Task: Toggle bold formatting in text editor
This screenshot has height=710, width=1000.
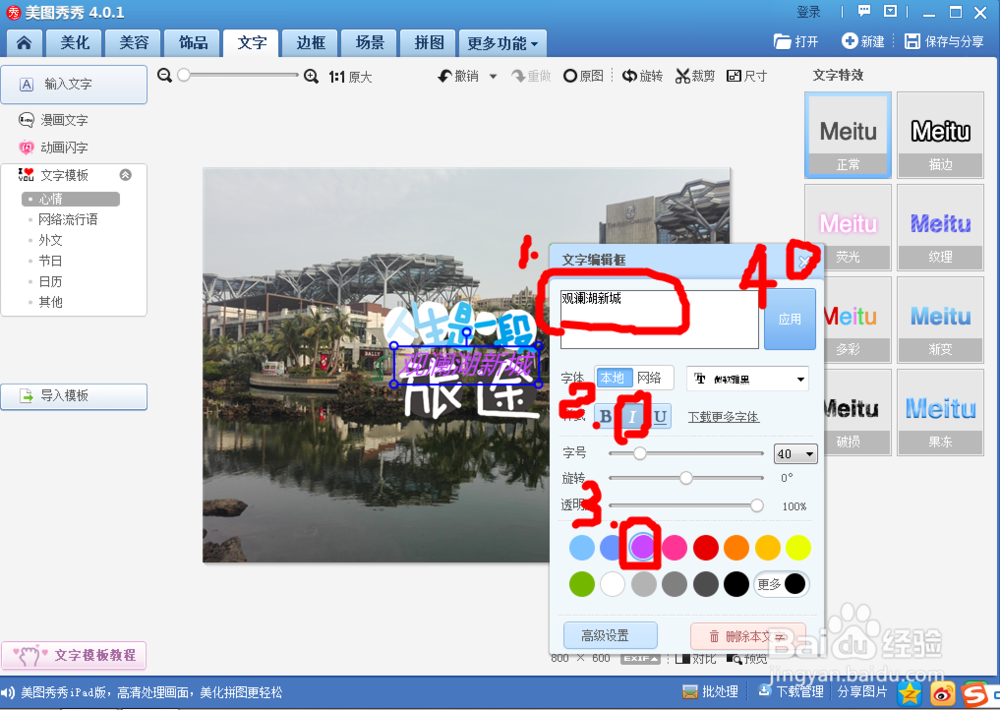Action: pos(608,415)
